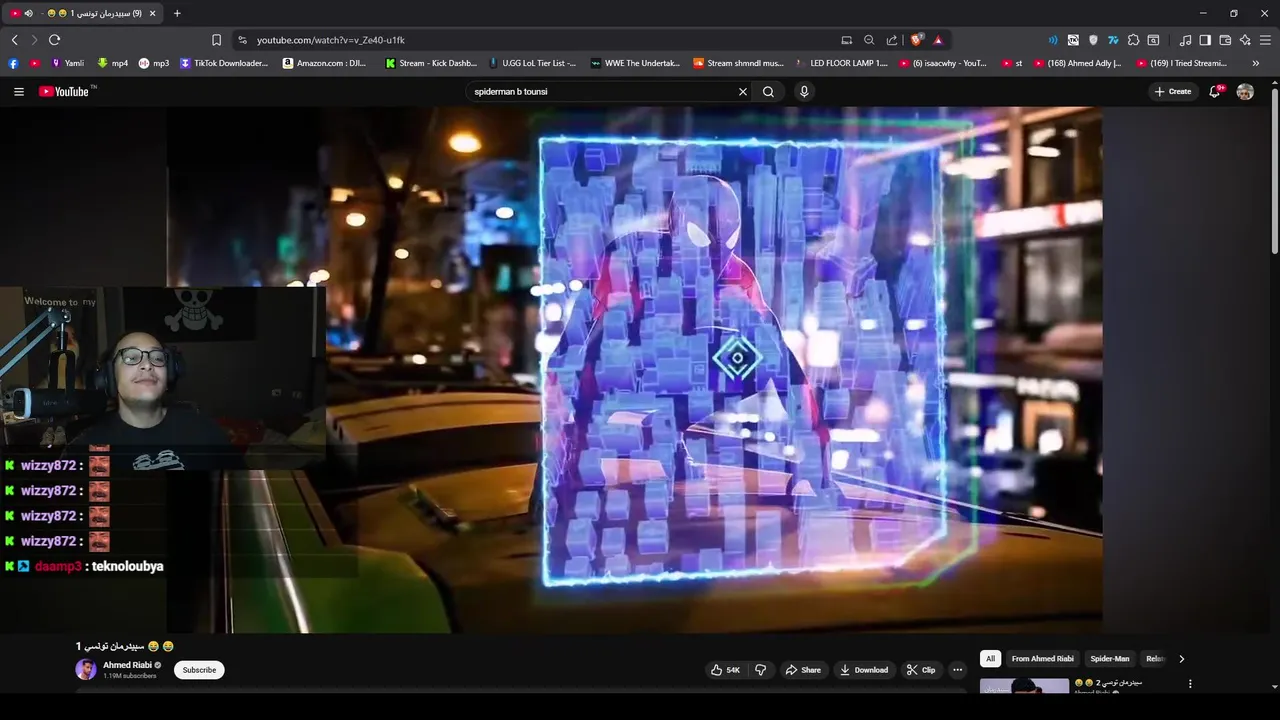The image size is (1280, 720).
Task: Open TikTok Downloader bookmark
Action: coord(224,63)
